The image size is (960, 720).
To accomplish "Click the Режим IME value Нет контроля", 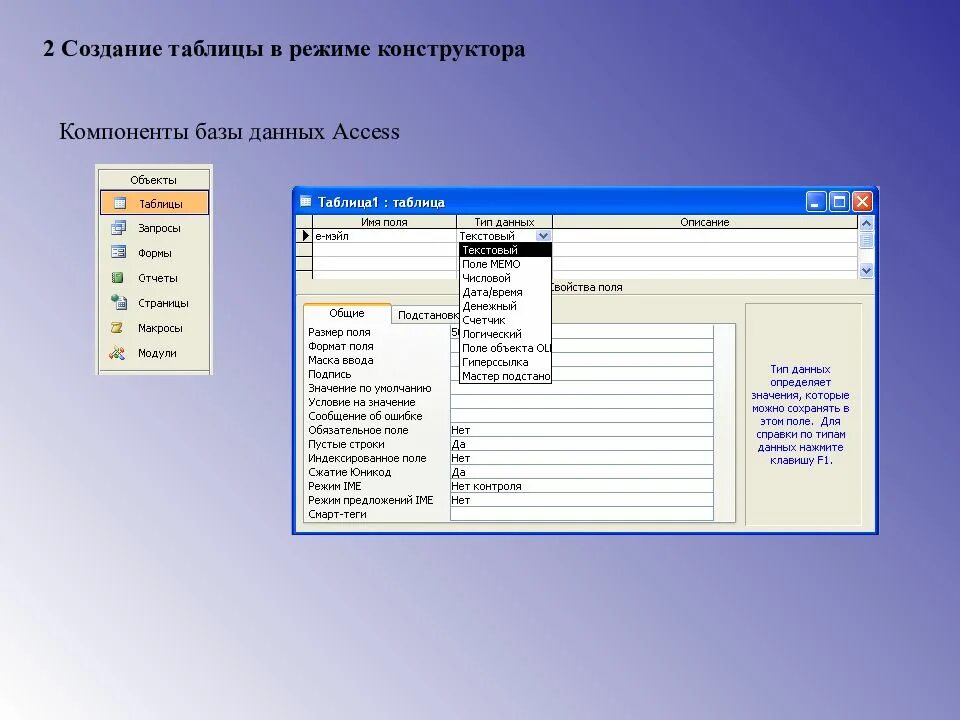I will [x=582, y=486].
